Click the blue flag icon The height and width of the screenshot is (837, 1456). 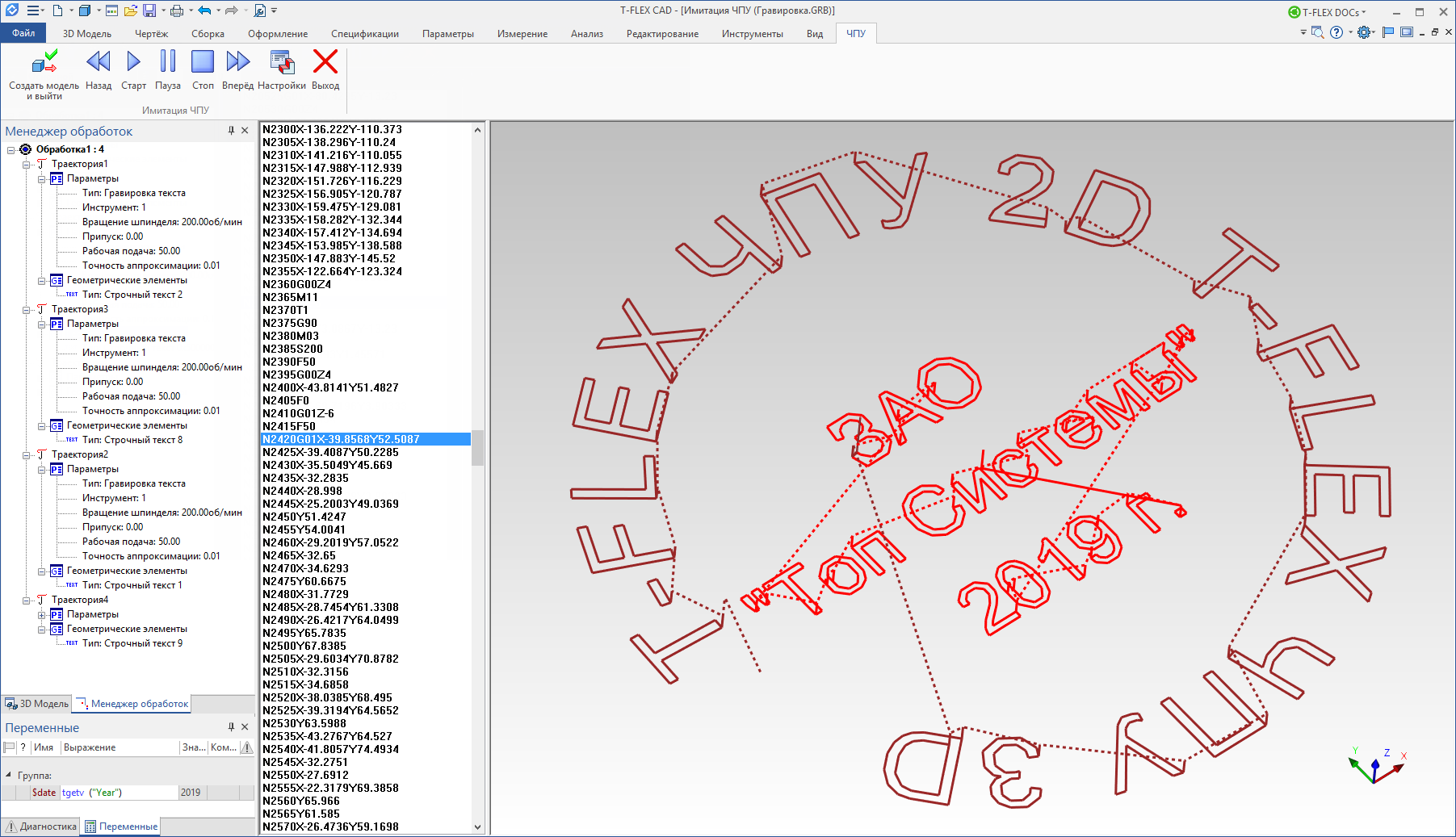[1388, 32]
